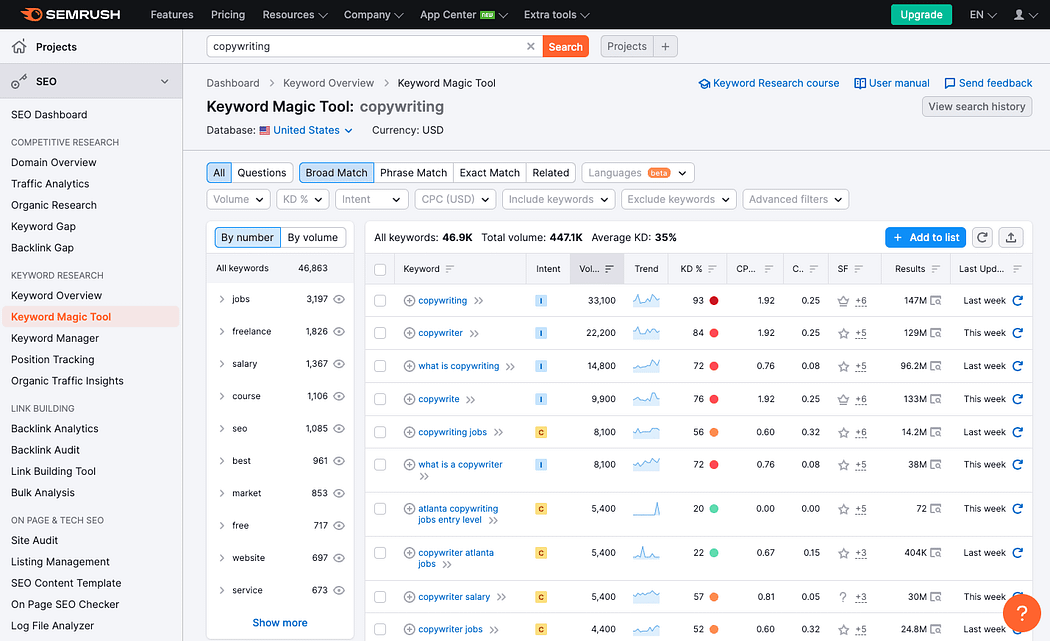Check the box for copywriter keyword row
Screen dimensions: 1050x641
point(380,333)
